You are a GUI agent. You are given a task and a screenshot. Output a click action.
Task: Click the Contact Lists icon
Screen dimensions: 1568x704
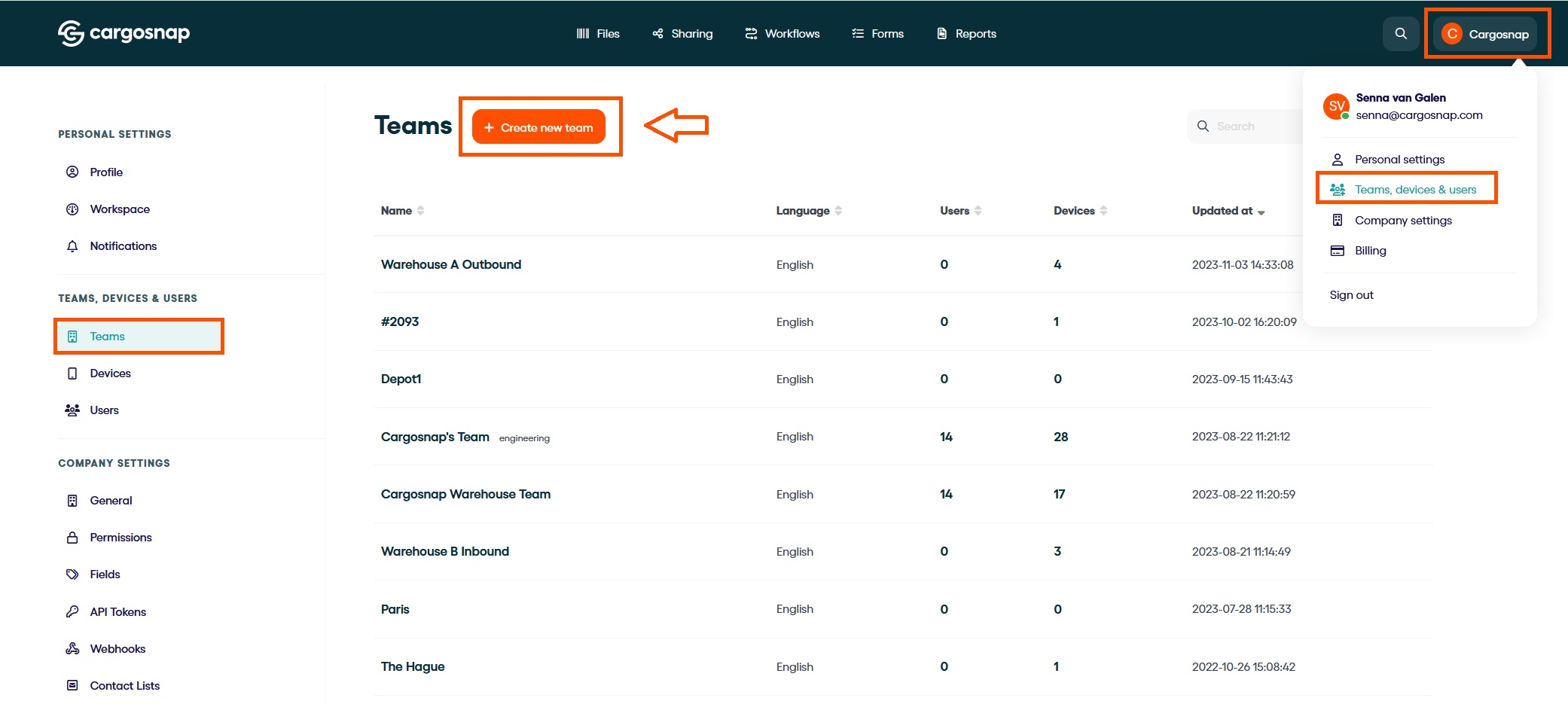(x=72, y=686)
